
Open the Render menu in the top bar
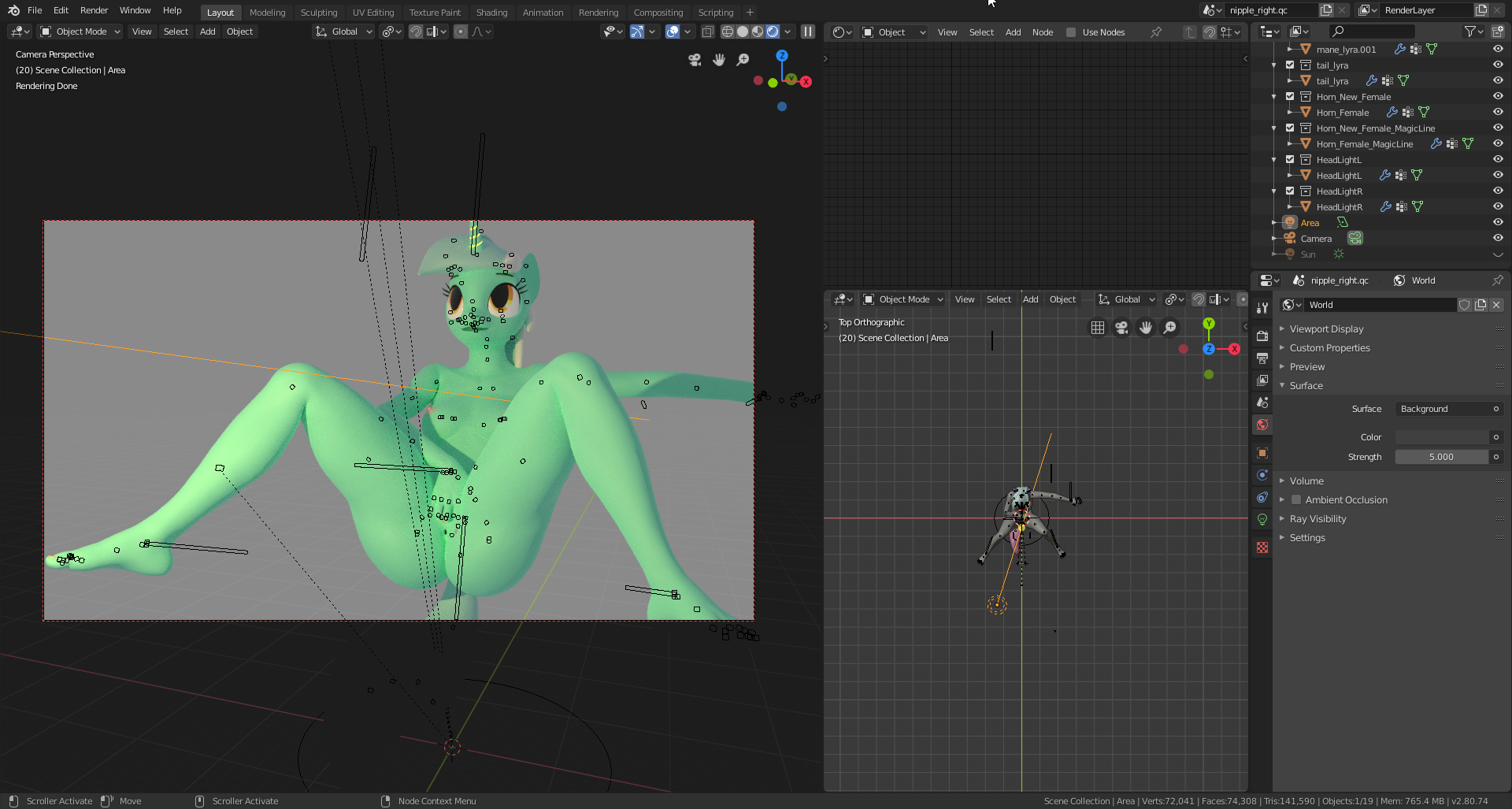pos(94,10)
